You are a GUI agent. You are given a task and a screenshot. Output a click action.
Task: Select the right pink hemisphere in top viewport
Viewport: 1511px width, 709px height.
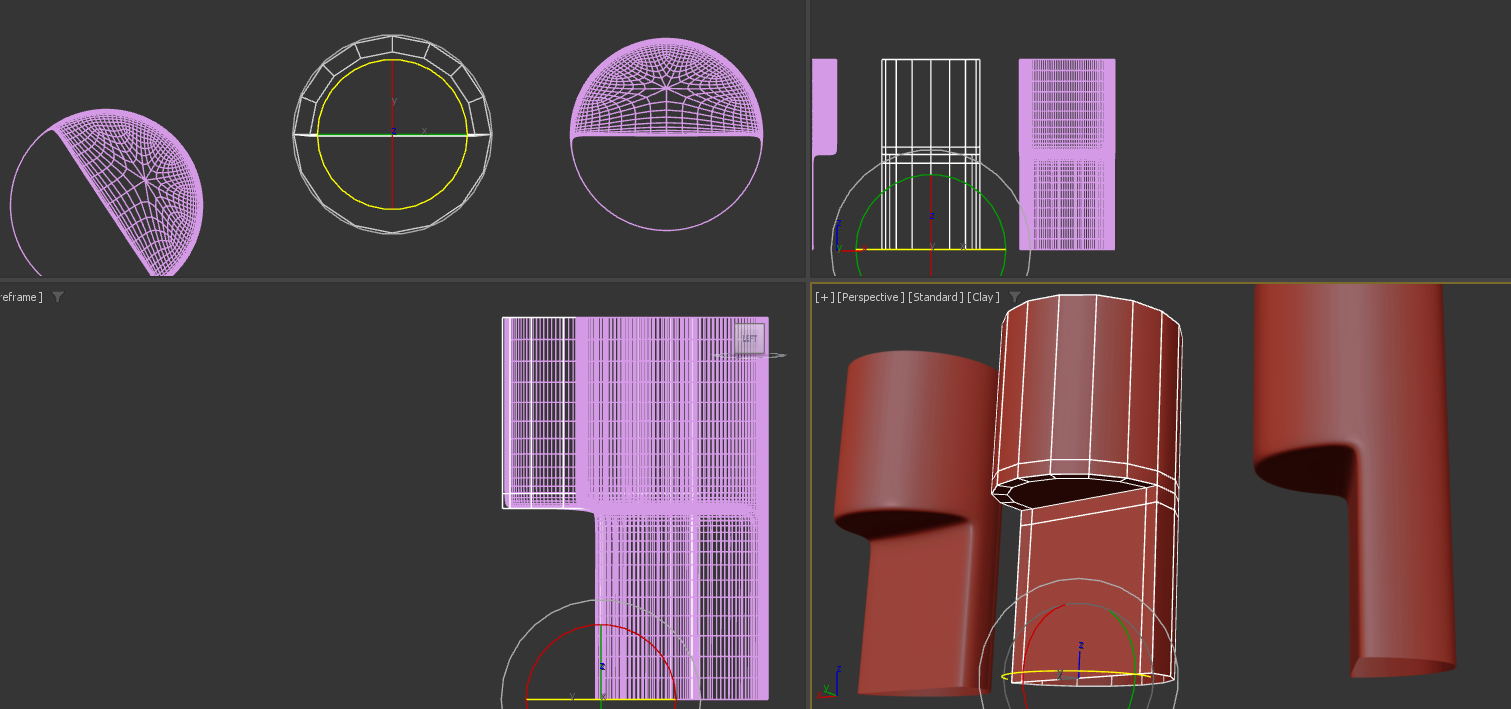[666, 90]
